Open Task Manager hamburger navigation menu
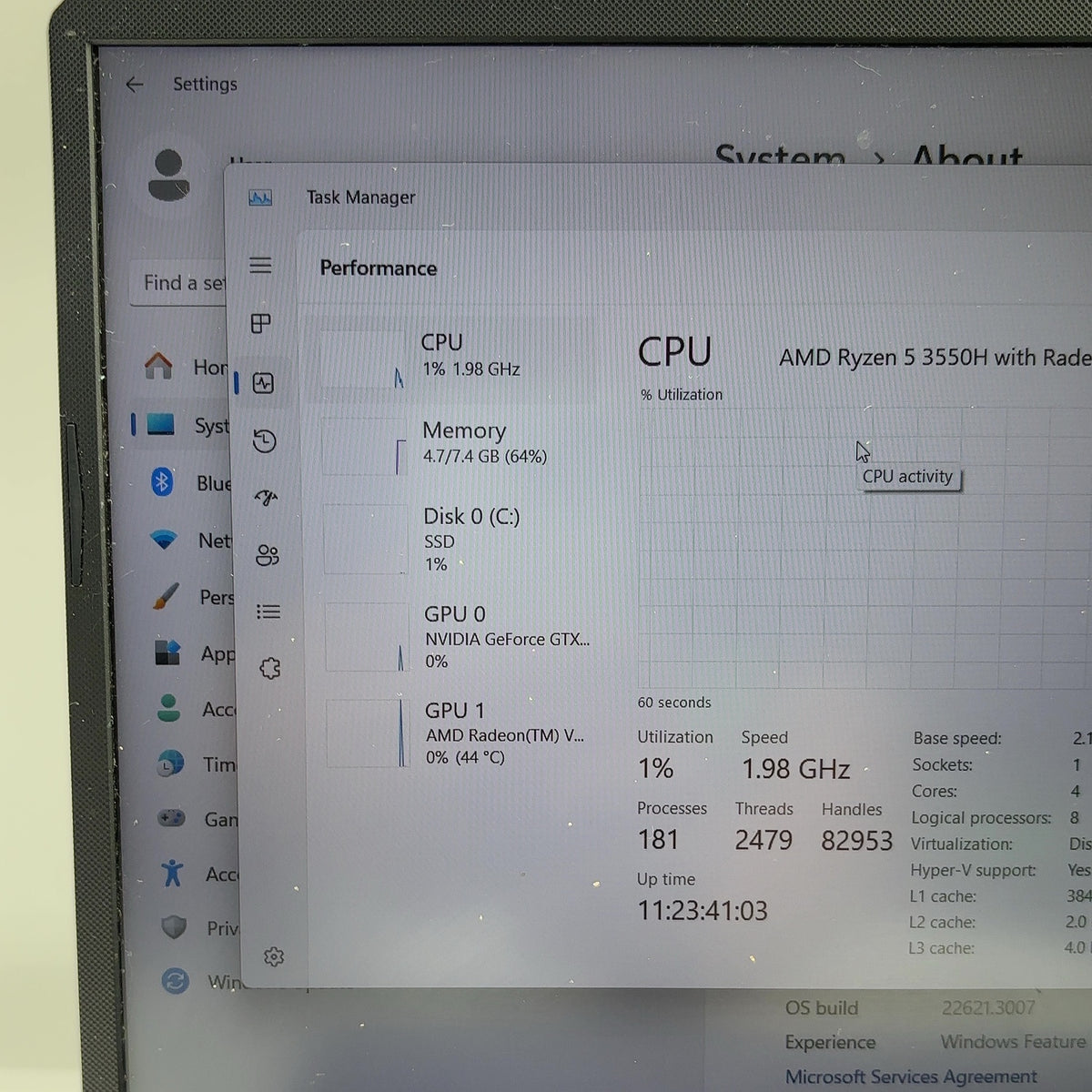The image size is (1092, 1092). tap(260, 265)
